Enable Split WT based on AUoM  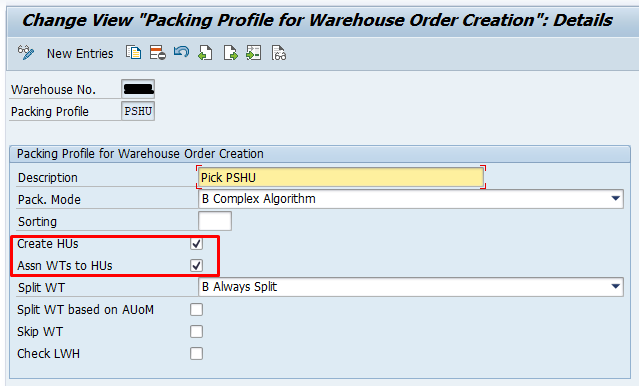click(196, 310)
